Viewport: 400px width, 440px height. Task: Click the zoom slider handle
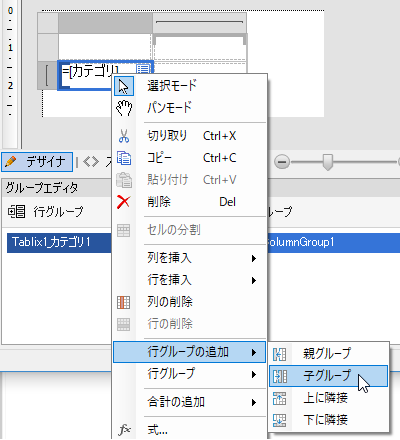328,162
